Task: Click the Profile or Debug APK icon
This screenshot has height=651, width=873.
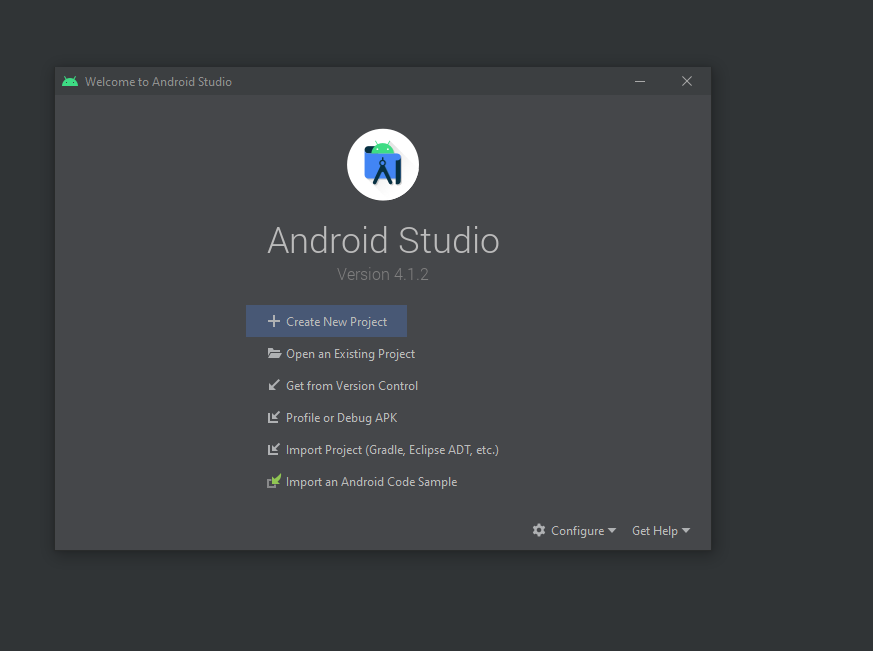Action: (x=274, y=418)
